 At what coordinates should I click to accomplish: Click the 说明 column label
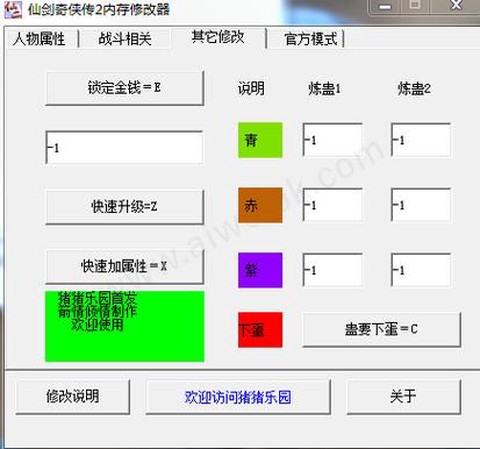[x=251, y=89]
